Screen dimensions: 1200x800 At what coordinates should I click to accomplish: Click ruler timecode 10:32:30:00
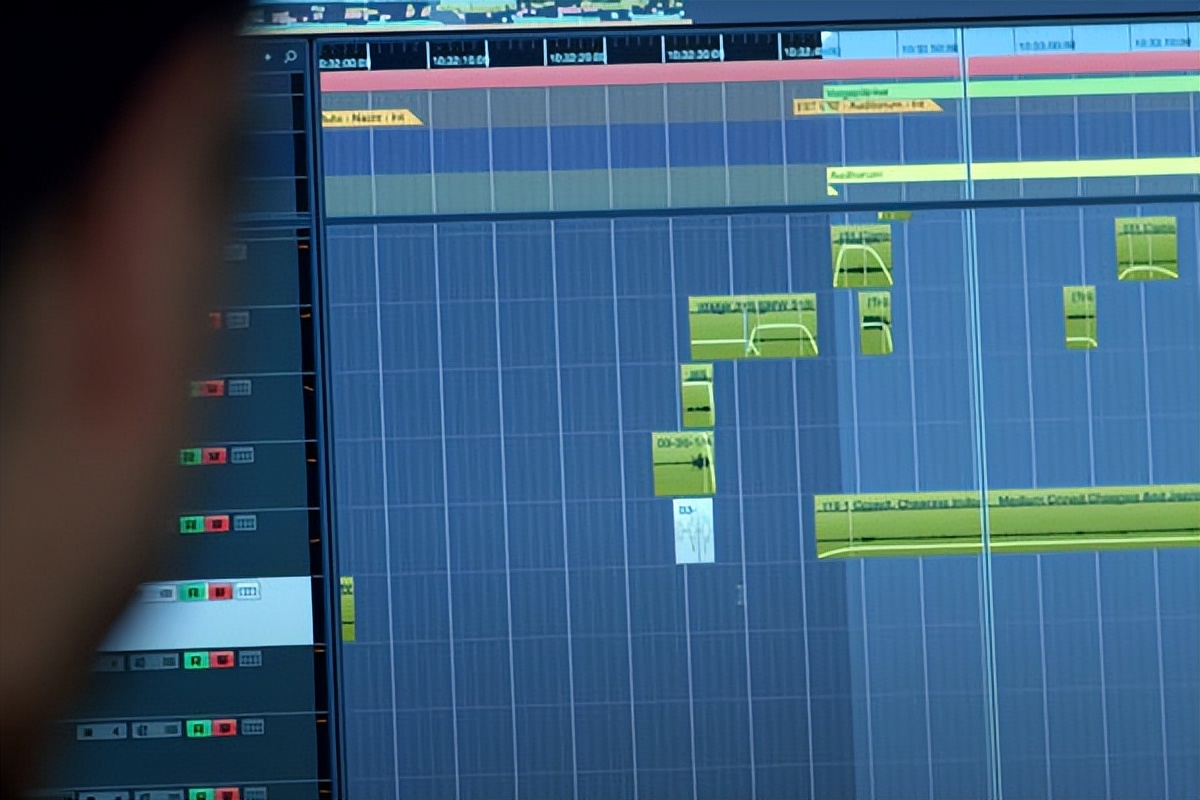pos(694,55)
